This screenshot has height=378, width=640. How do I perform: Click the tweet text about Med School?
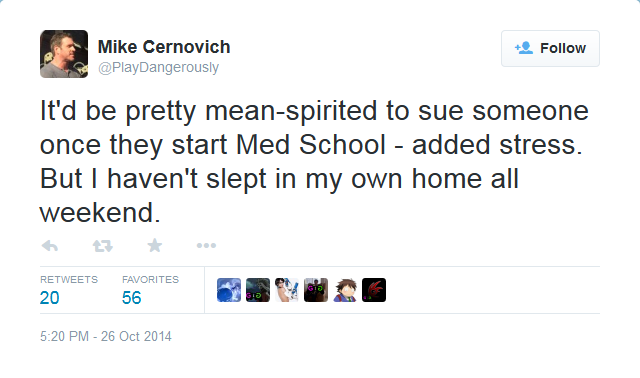pos(314,162)
